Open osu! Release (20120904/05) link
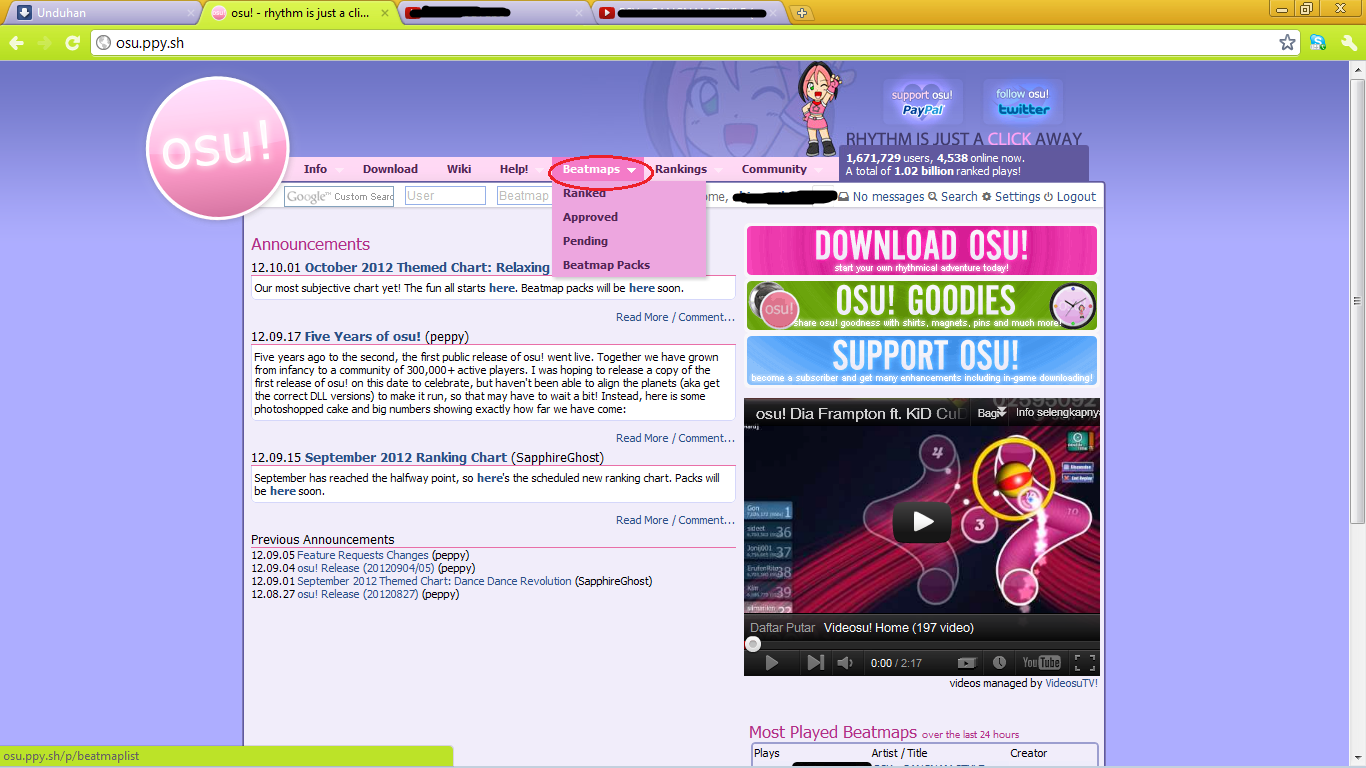 point(366,568)
